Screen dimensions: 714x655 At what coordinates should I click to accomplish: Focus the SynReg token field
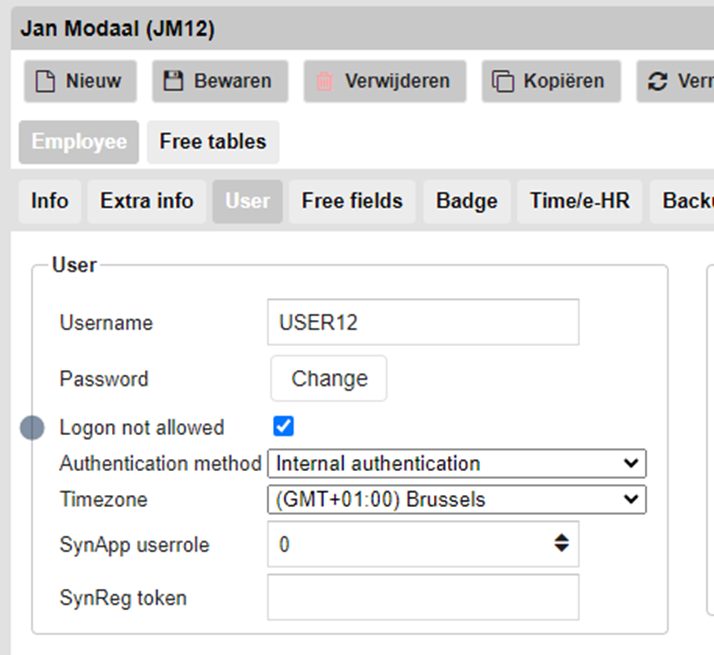pos(422,598)
